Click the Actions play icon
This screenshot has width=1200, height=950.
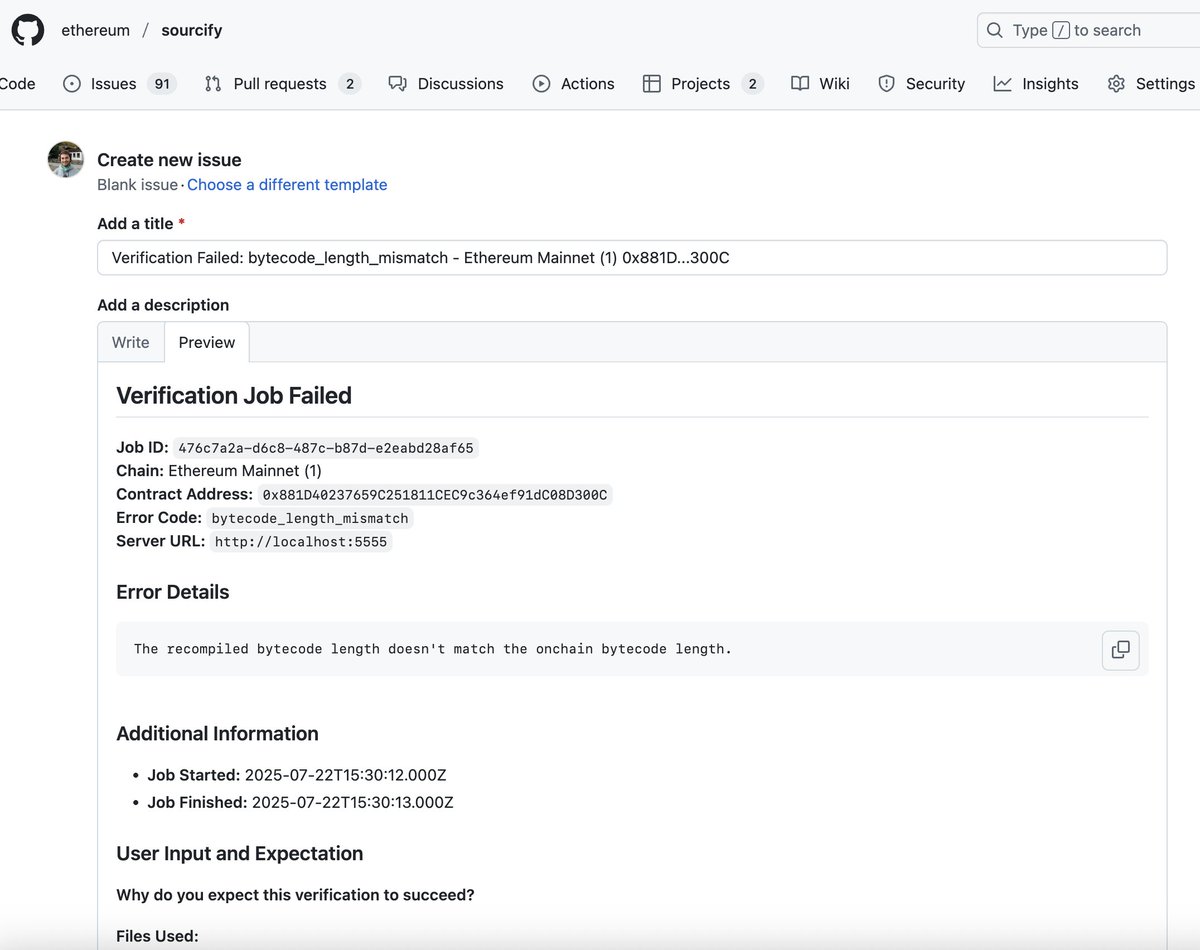click(x=541, y=84)
